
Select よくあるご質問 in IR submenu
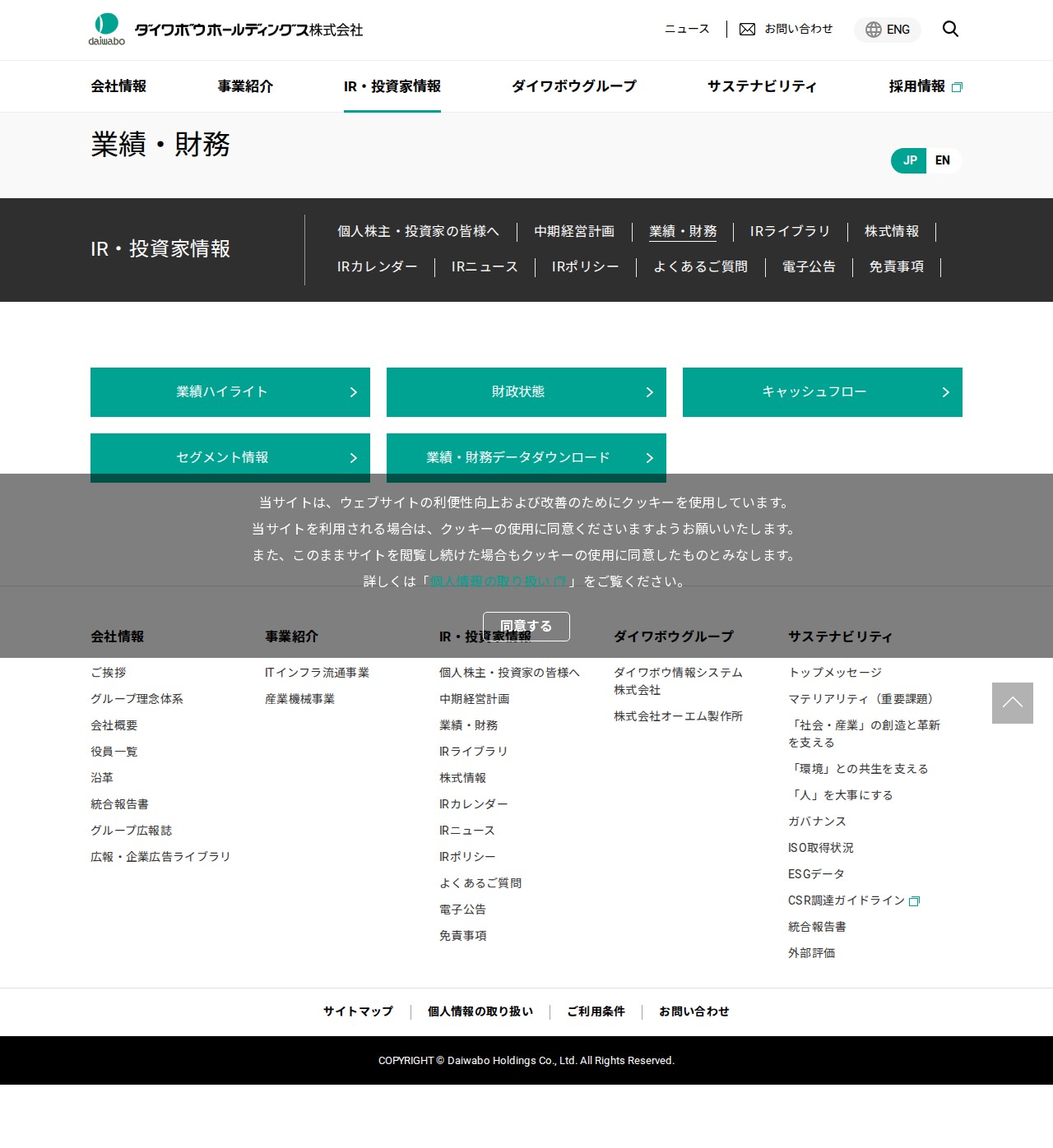(x=701, y=267)
